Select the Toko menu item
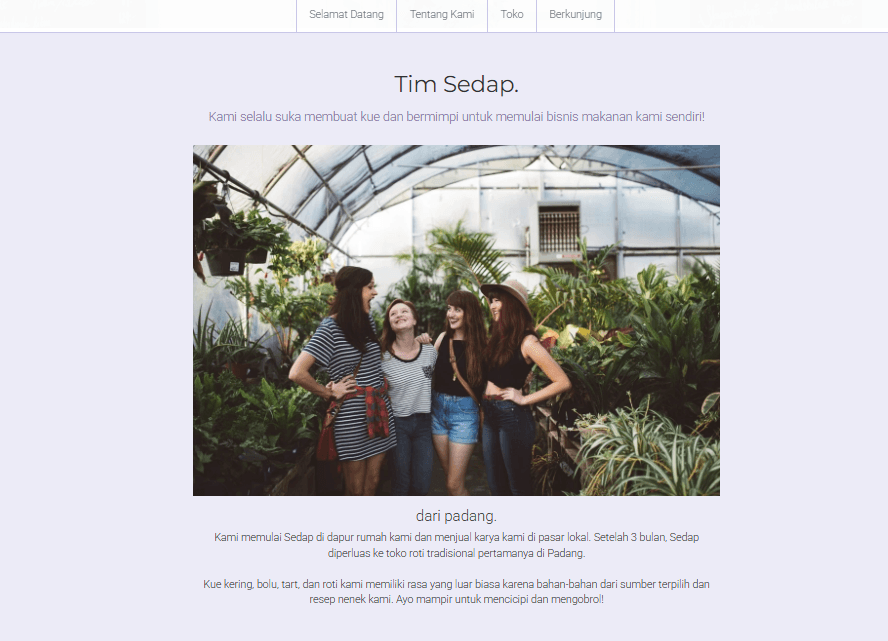 [512, 15]
